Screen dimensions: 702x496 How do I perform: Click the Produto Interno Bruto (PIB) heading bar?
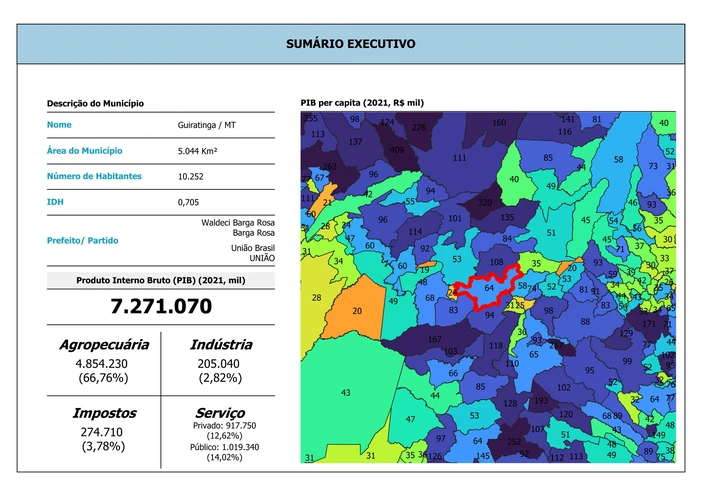pos(161,280)
